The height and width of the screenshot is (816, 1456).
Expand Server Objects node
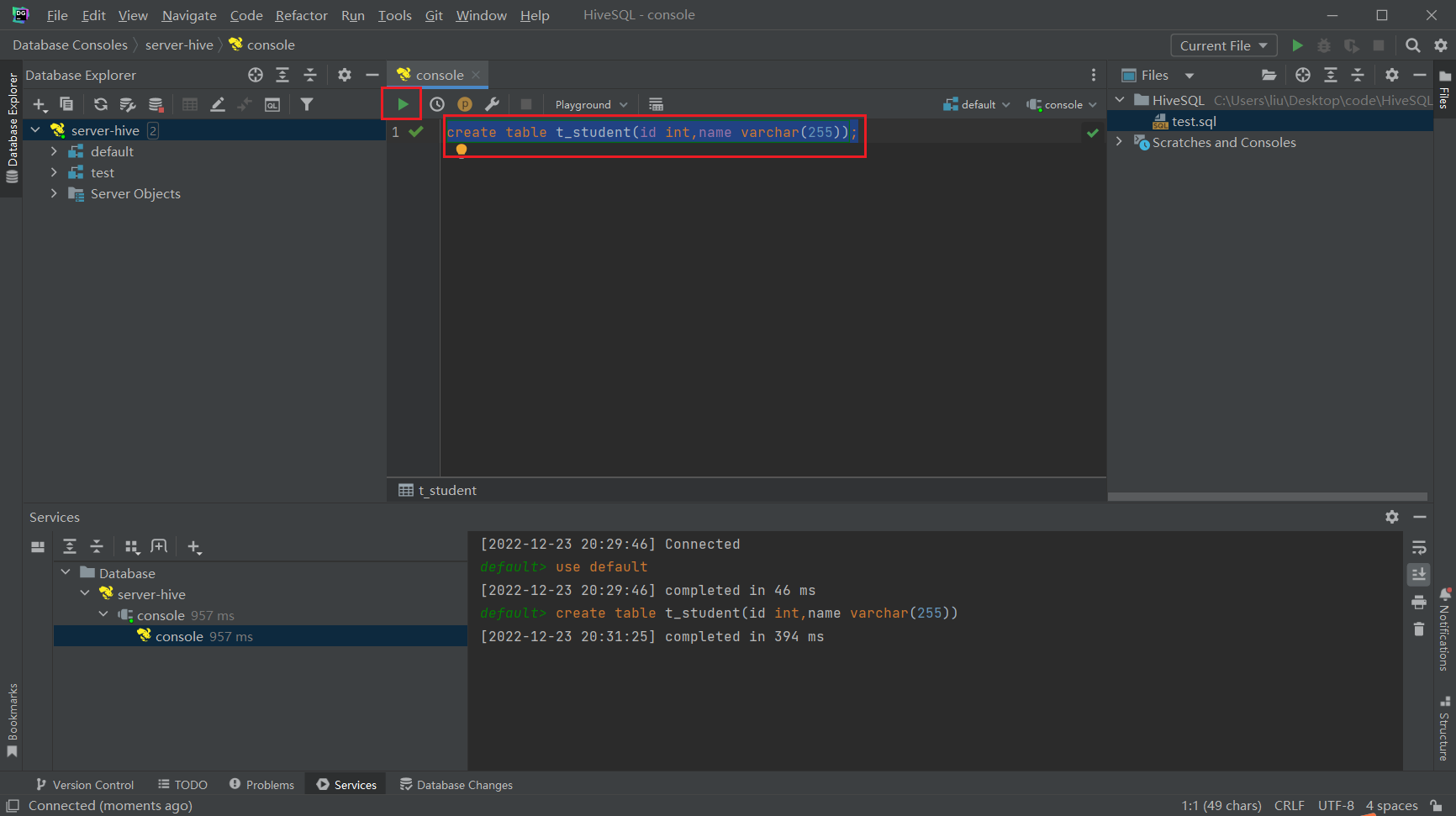pyautogui.click(x=54, y=193)
